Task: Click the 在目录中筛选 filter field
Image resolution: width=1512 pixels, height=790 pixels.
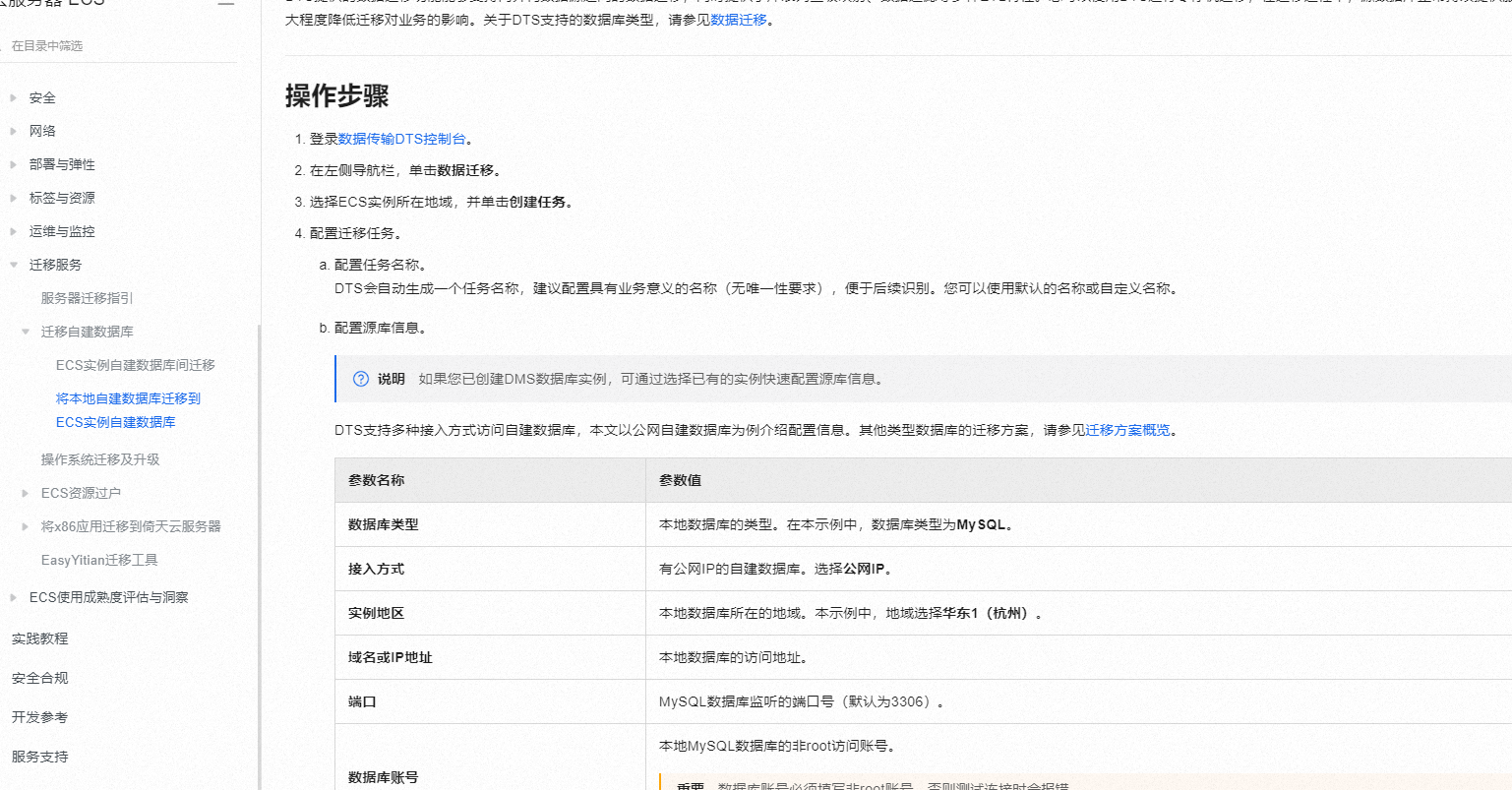Action: 118,45
